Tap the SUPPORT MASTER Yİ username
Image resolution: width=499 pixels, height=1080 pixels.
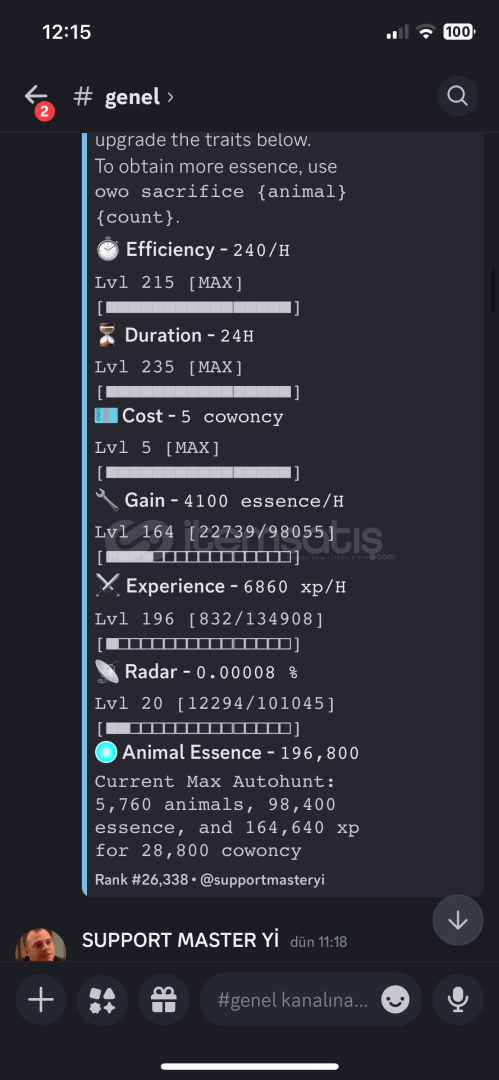click(x=181, y=939)
